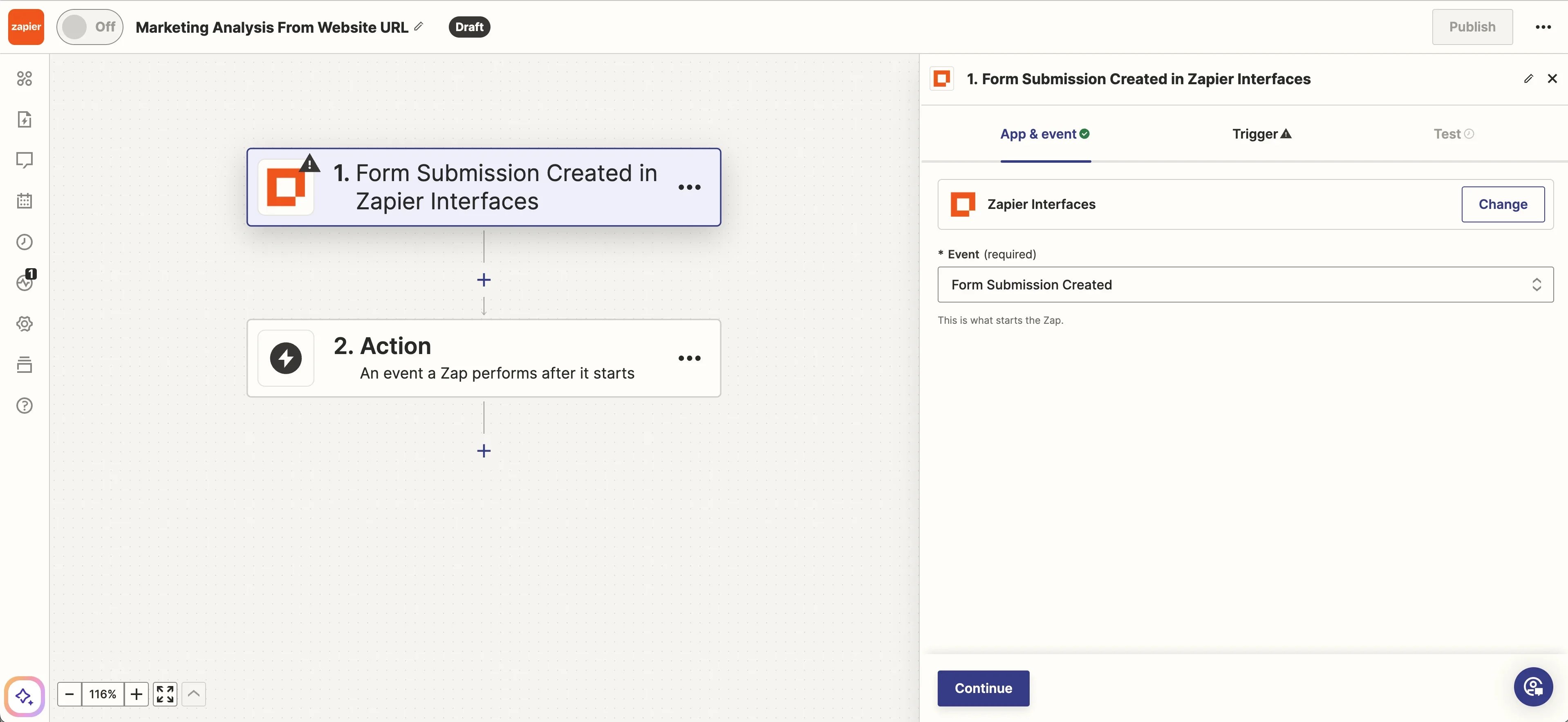Click Change button for Zapier Interfaces
Image resolution: width=1568 pixels, height=722 pixels.
1502,204
